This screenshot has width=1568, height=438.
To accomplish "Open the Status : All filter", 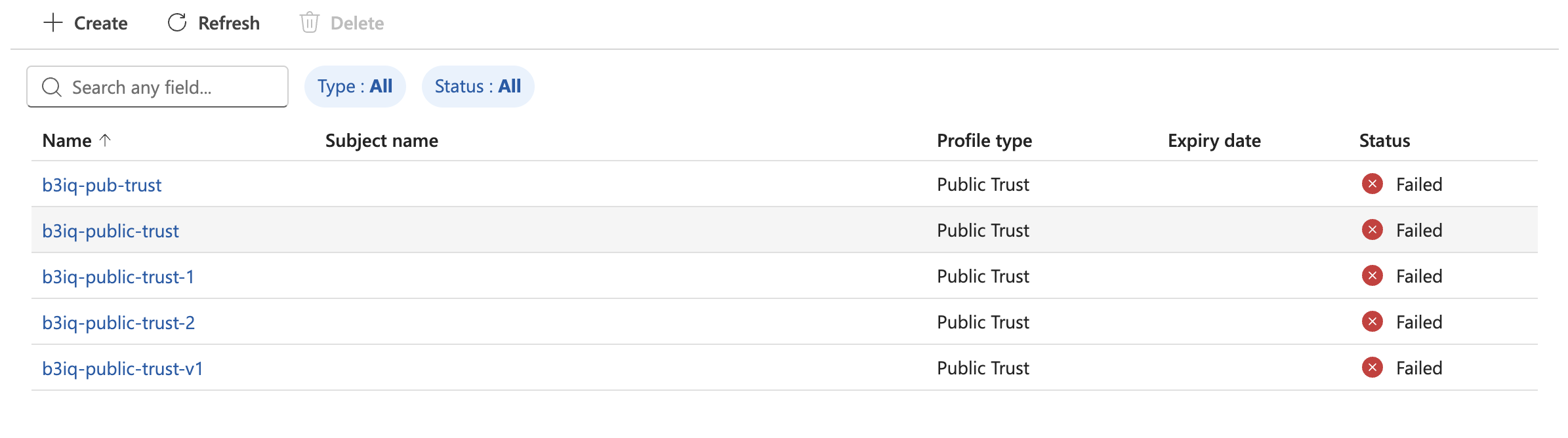I will tap(478, 87).
